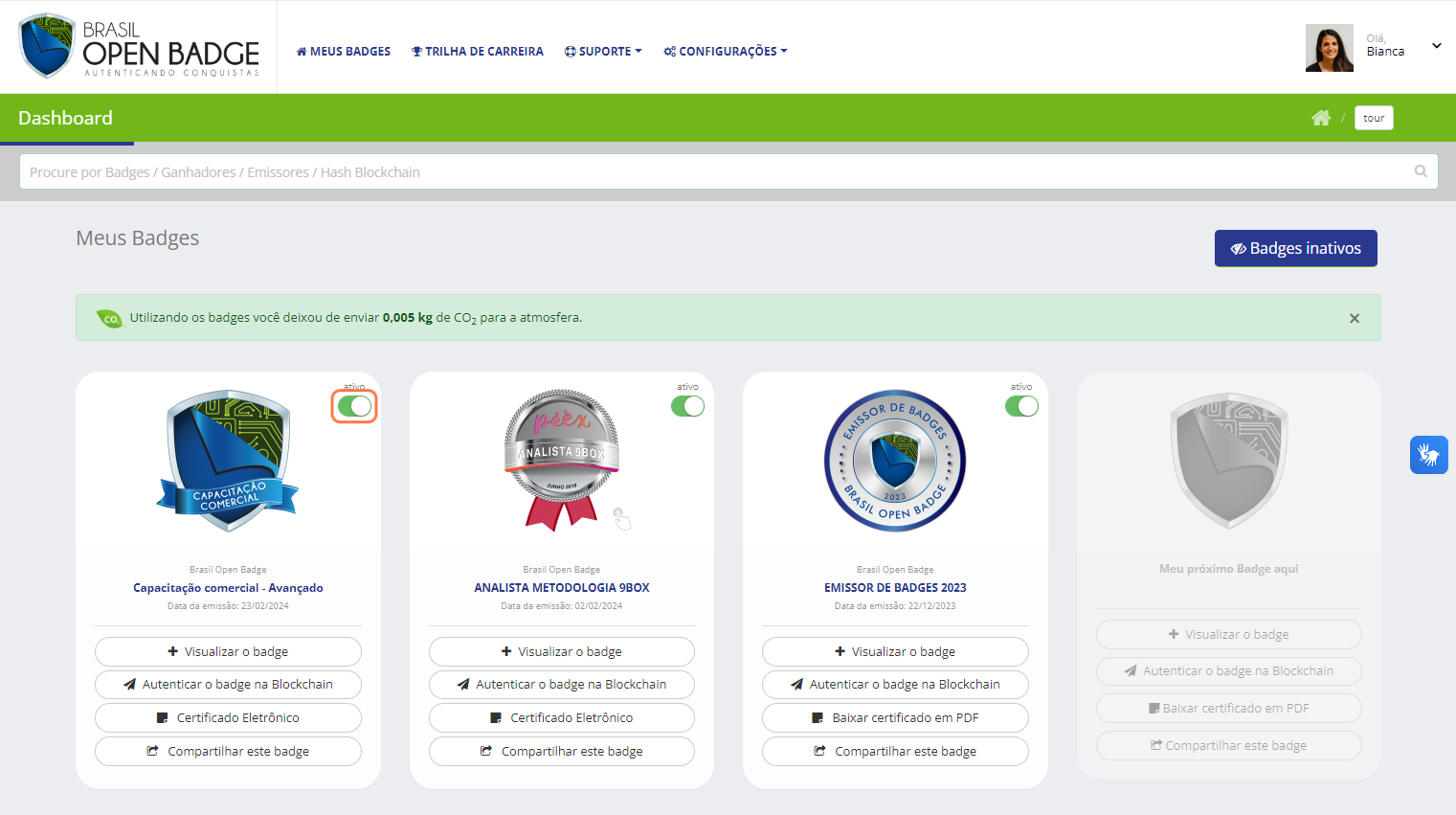Click the Dashboard heading

[65, 118]
